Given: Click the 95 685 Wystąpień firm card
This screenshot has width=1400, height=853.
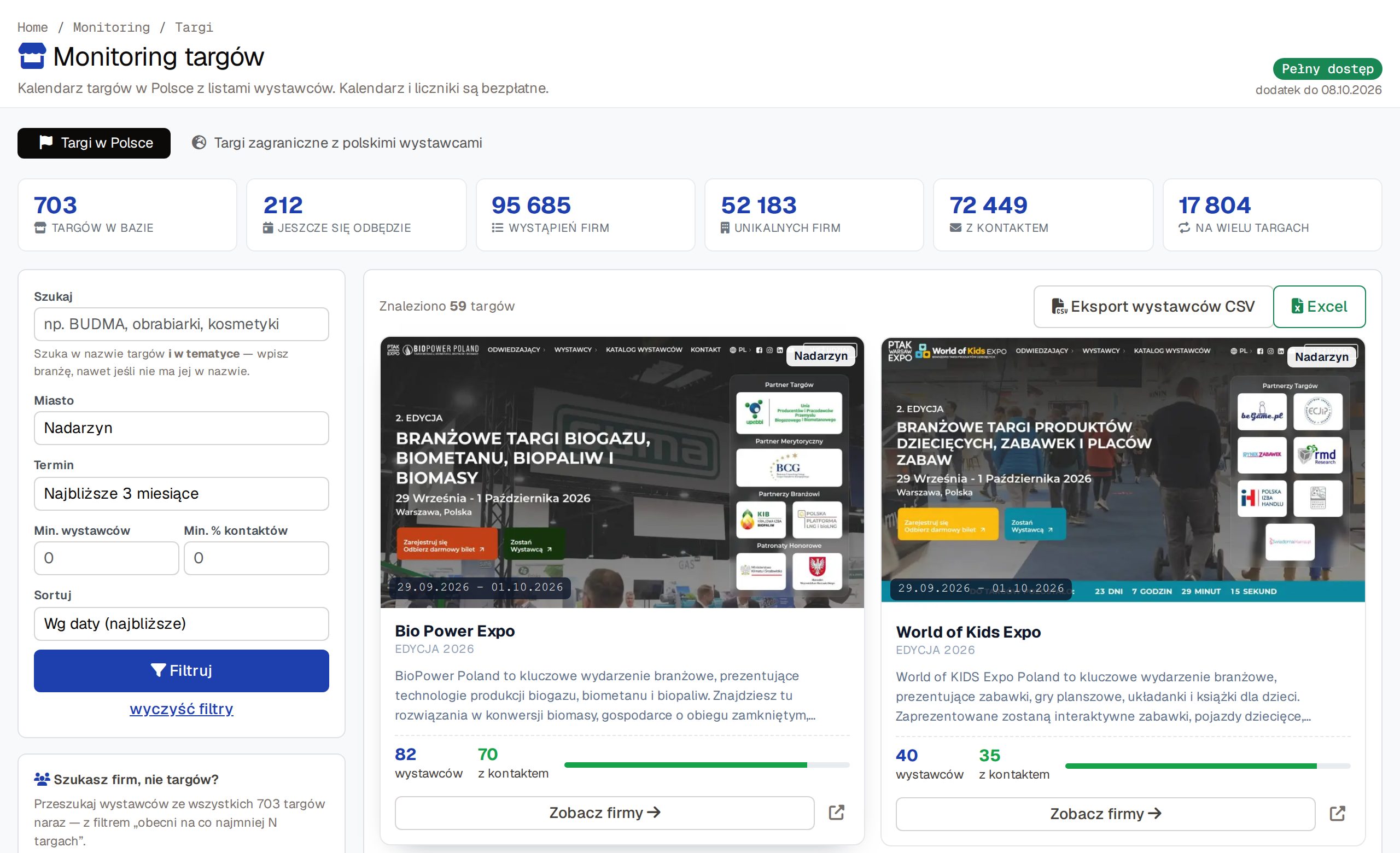Looking at the screenshot, I should 585,215.
